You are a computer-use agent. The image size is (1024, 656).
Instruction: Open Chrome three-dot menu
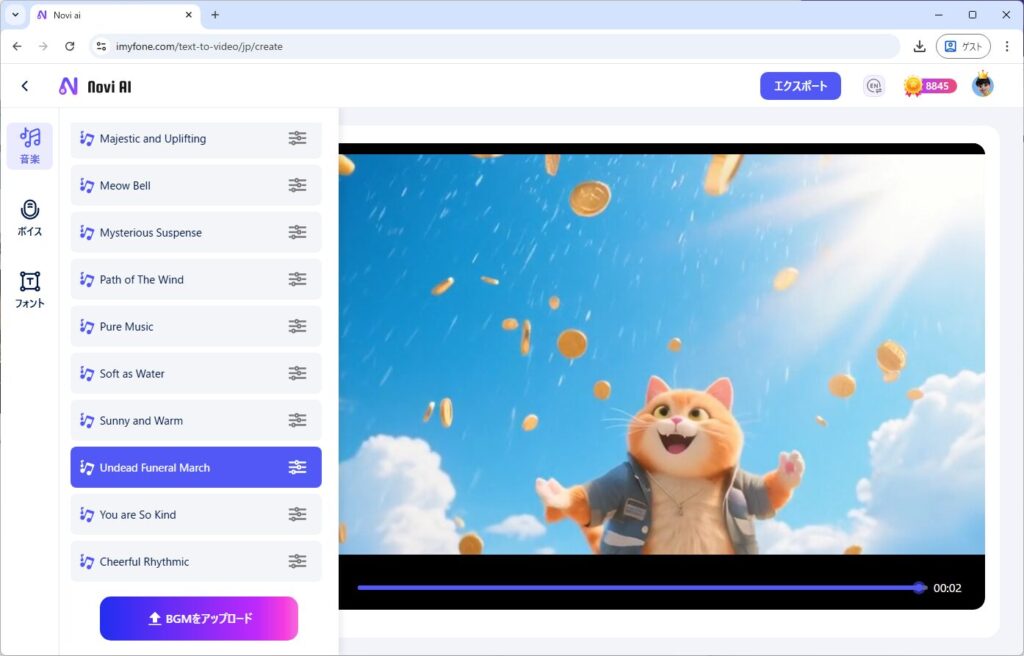click(1006, 46)
